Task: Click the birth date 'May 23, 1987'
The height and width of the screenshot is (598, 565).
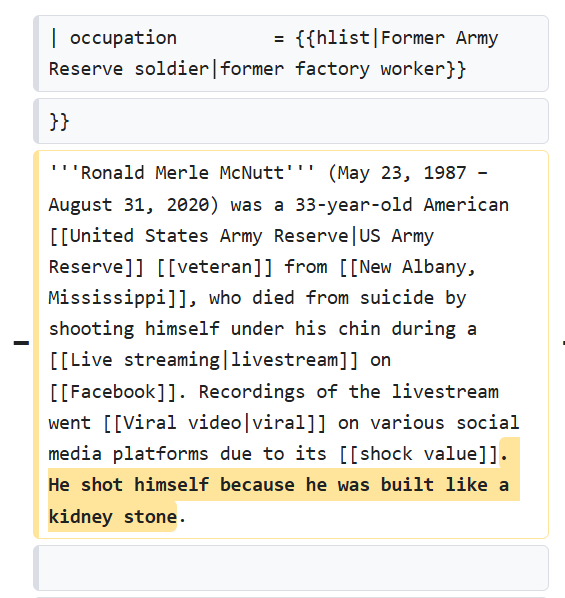Action: [x=402, y=173]
